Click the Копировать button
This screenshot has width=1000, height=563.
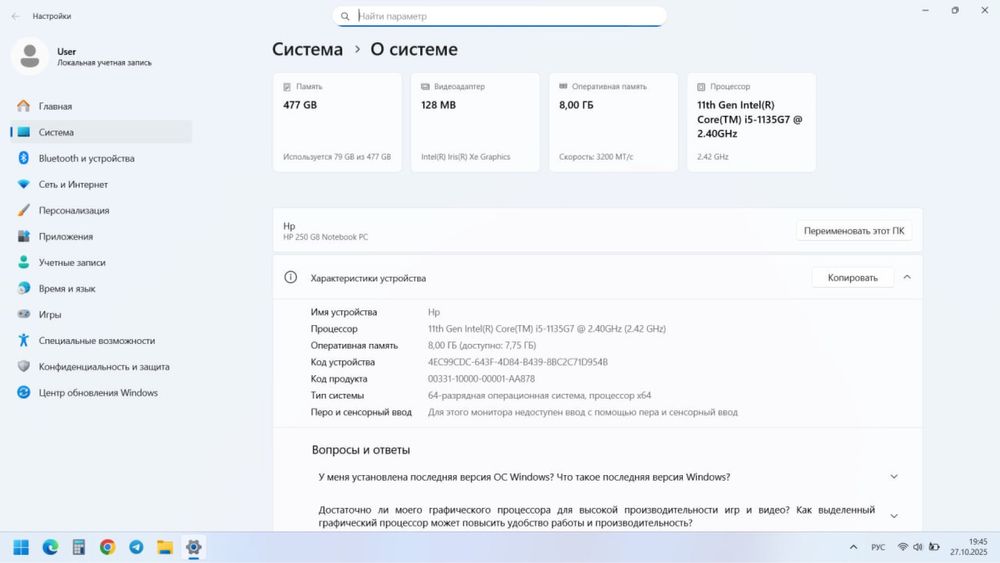pyautogui.click(x=853, y=277)
